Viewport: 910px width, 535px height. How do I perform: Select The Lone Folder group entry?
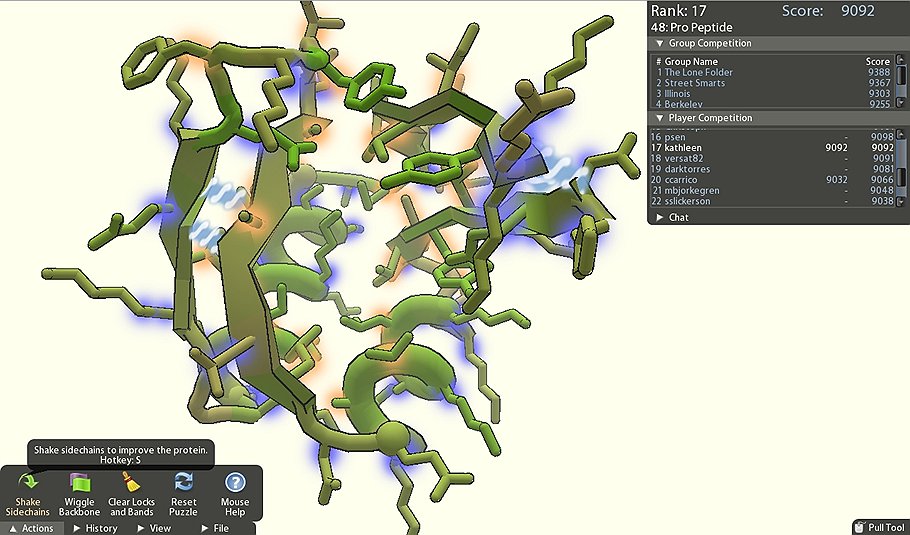tap(698, 73)
